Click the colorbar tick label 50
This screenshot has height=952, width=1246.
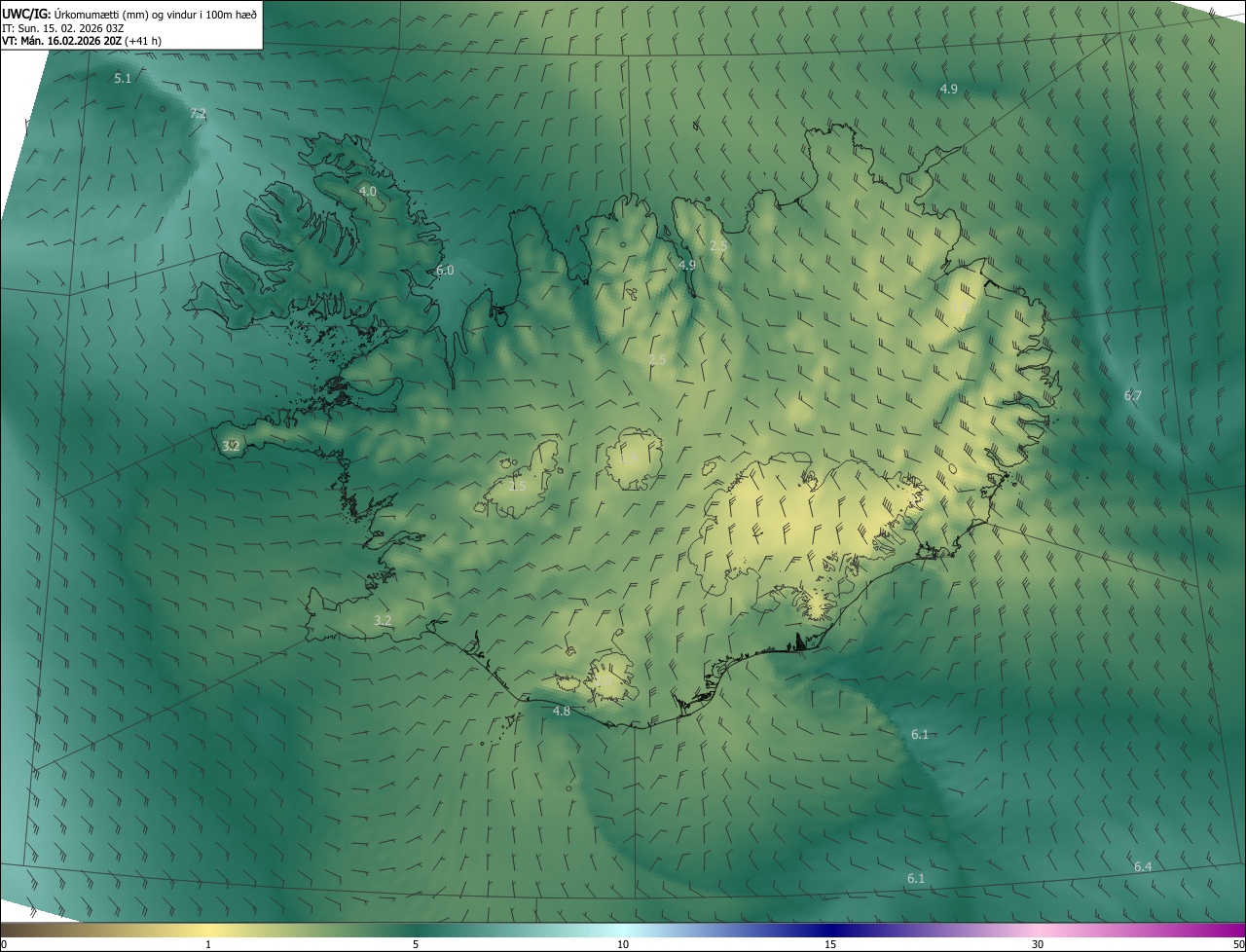(1238, 945)
